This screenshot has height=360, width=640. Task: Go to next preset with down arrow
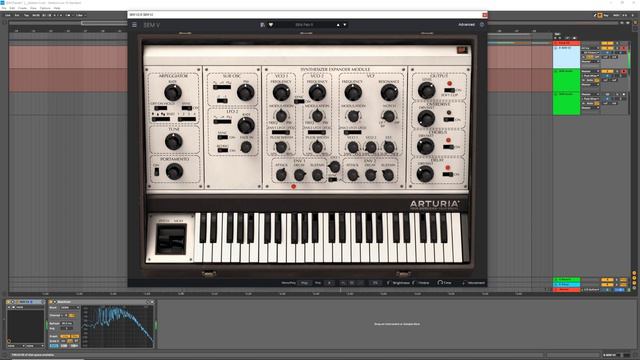345,25
